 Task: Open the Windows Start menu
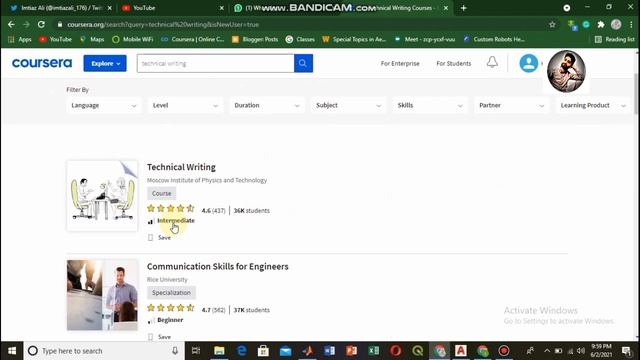pyautogui.click(x=12, y=351)
